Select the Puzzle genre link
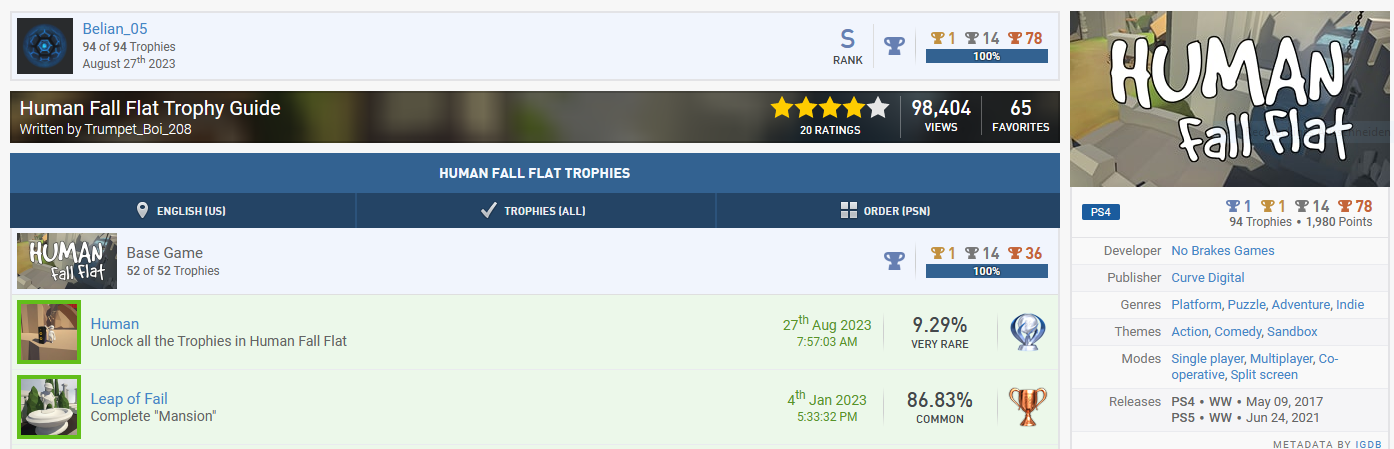Viewport: 1394px width, 449px height. 1246,305
